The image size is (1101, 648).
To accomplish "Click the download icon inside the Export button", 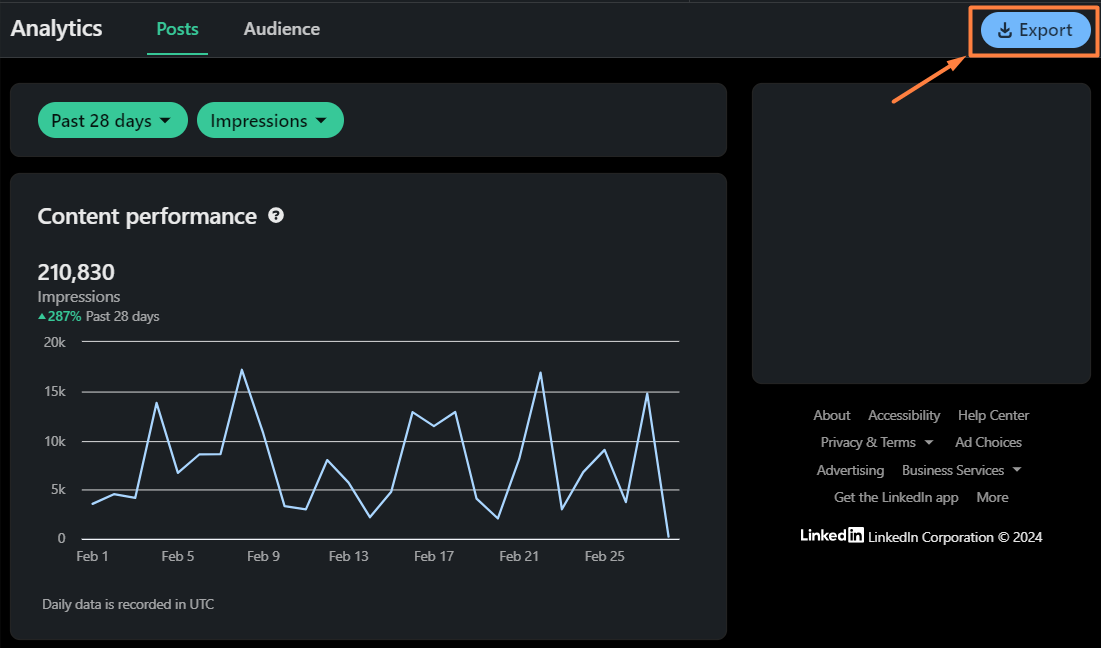I will tap(1004, 30).
